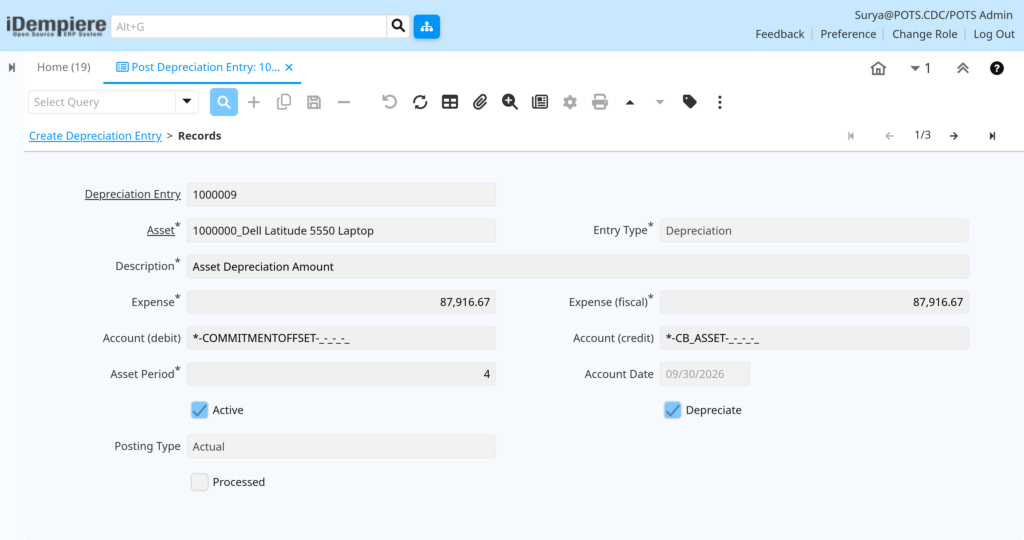This screenshot has height=540, width=1024.
Task: Click the Account Date 09/30/2026 field
Action: click(x=705, y=374)
